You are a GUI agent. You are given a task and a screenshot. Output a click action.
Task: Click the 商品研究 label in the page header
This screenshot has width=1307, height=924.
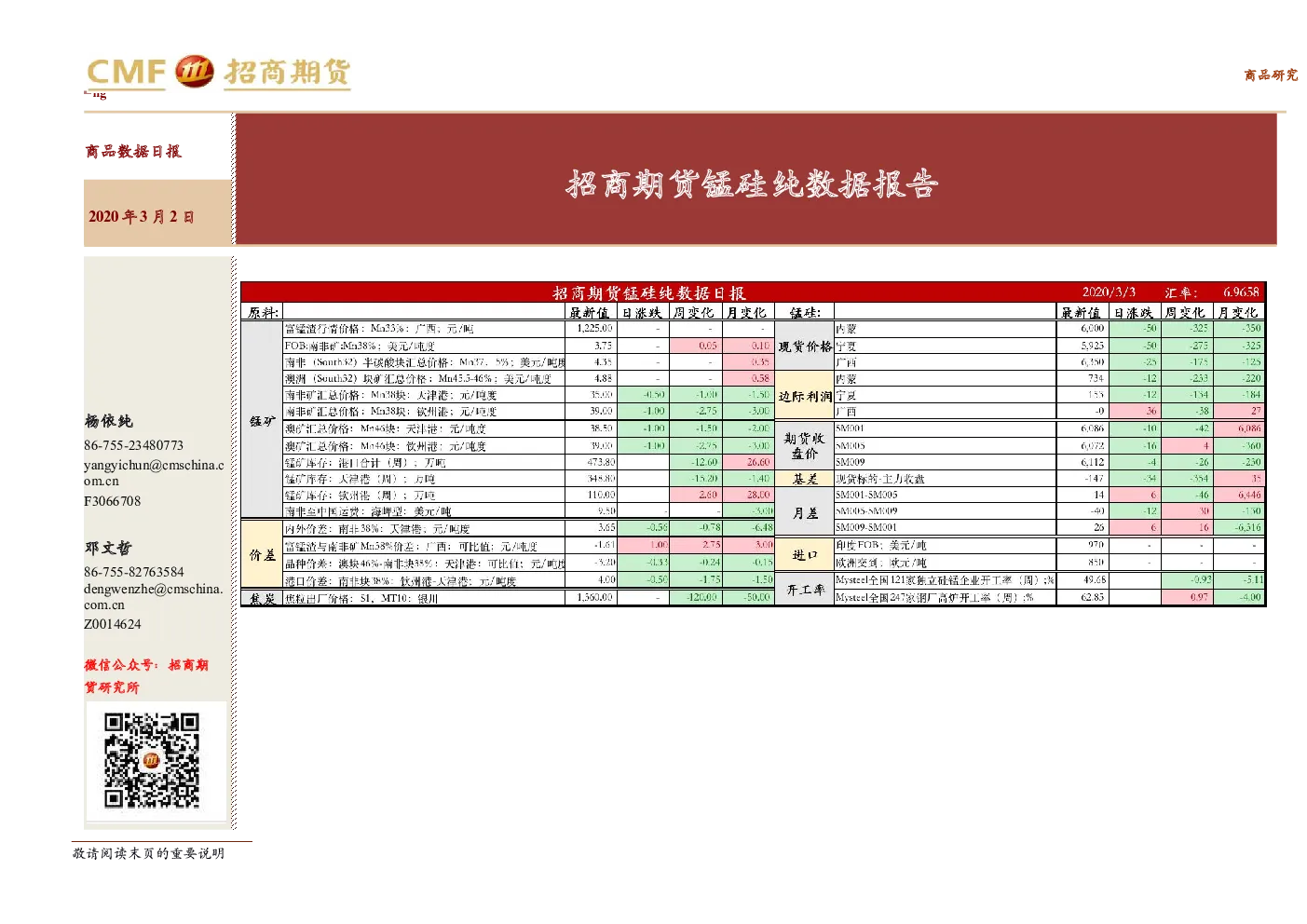(1271, 75)
